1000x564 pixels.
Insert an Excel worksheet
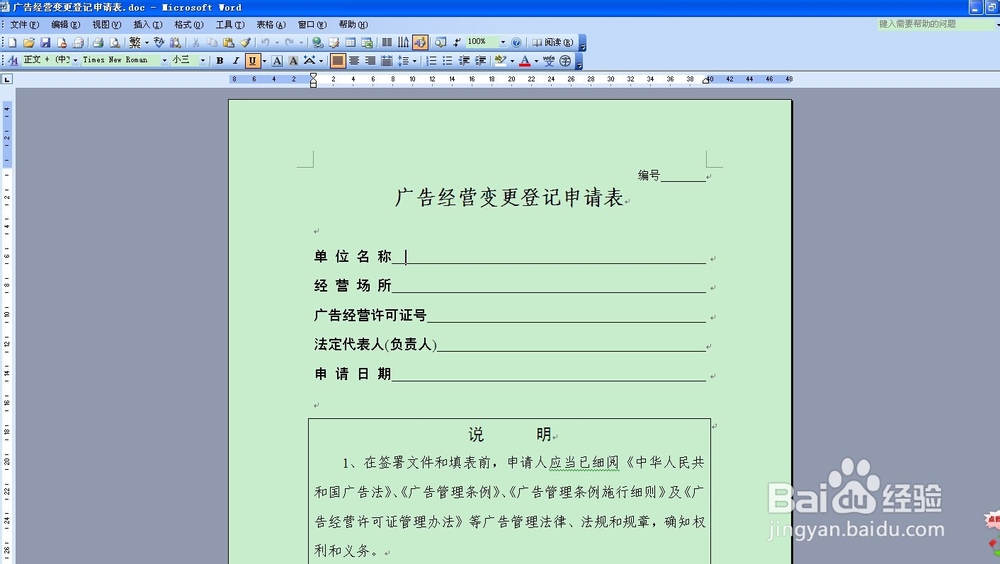[x=368, y=42]
